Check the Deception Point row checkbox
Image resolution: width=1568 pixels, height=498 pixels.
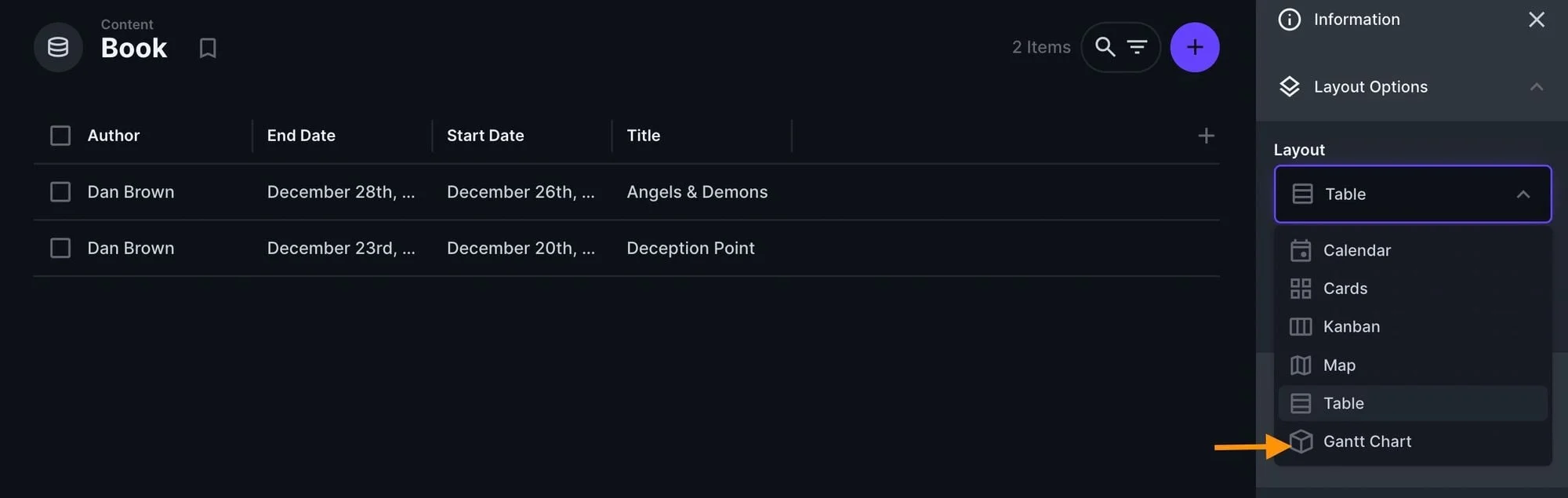click(60, 249)
